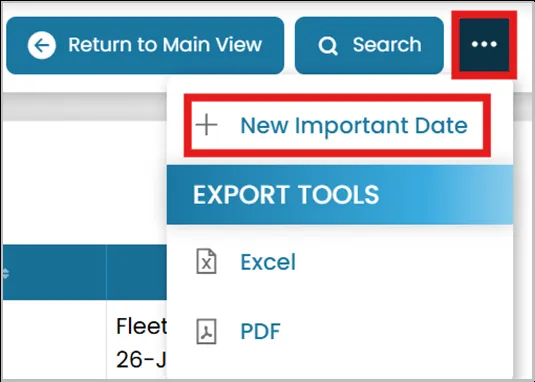Image resolution: width=535 pixels, height=382 pixels.
Task: Click the PDF document file icon
Action: [206, 331]
